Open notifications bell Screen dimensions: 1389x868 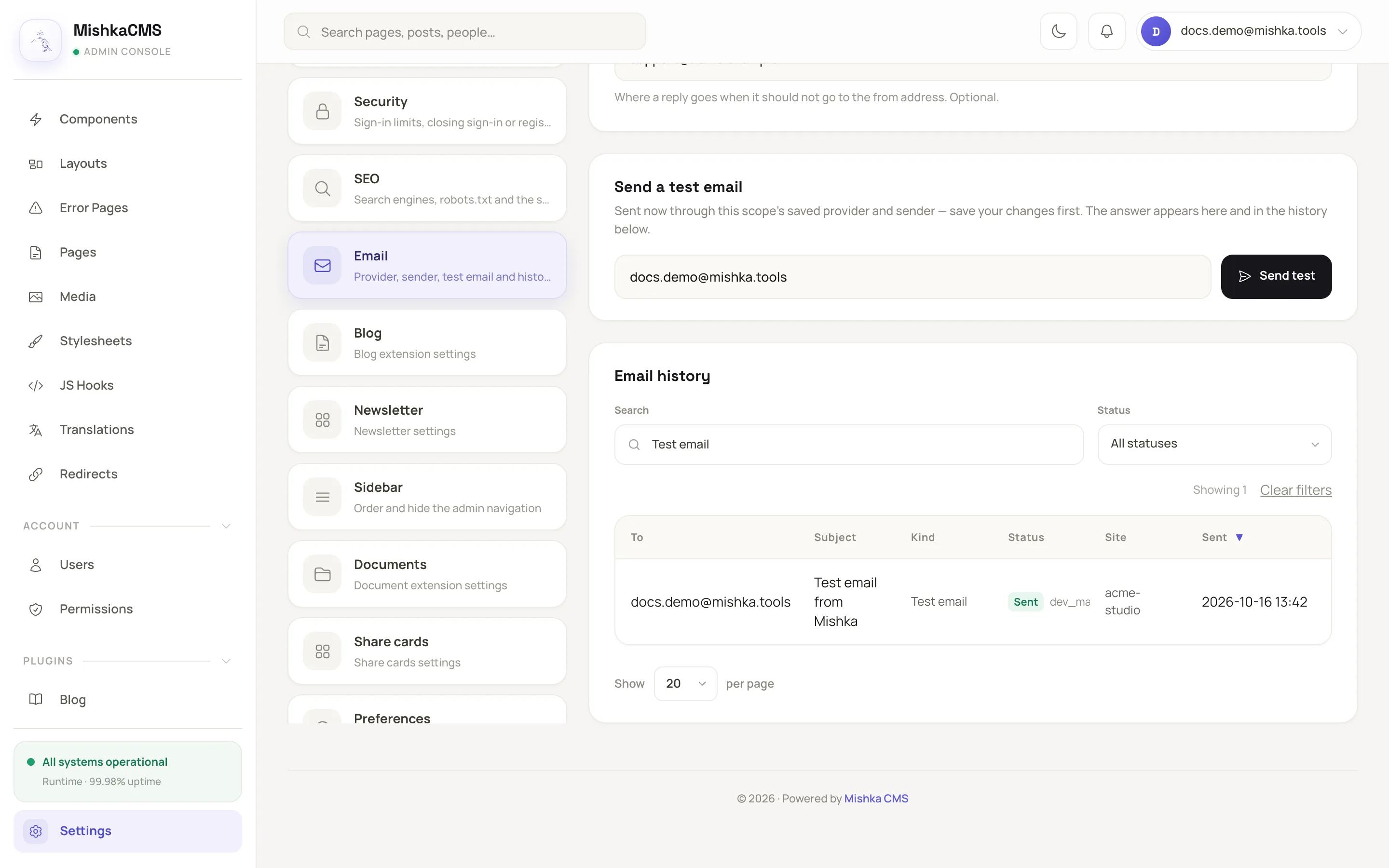tap(1106, 31)
